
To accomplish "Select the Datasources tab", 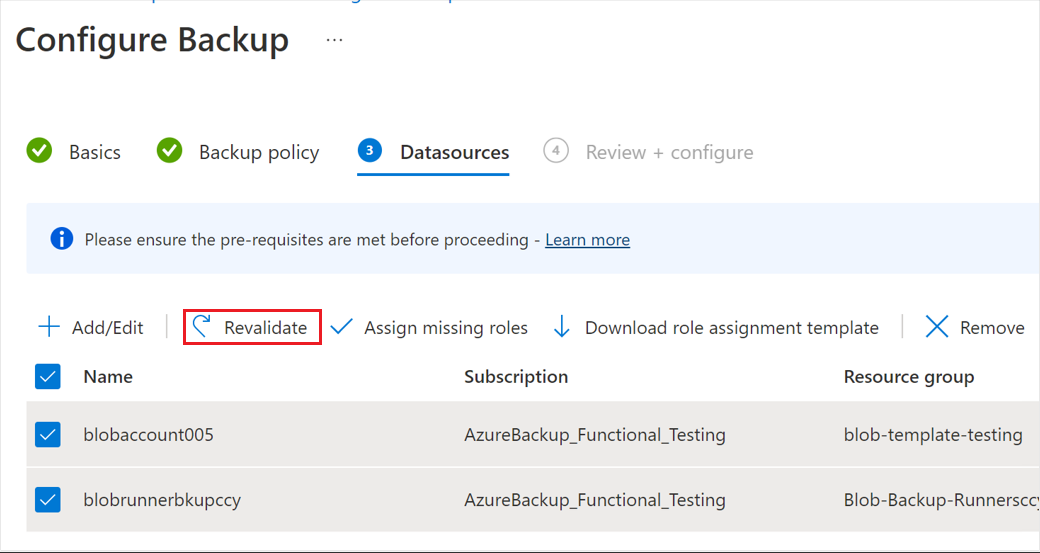I will coord(454,152).
